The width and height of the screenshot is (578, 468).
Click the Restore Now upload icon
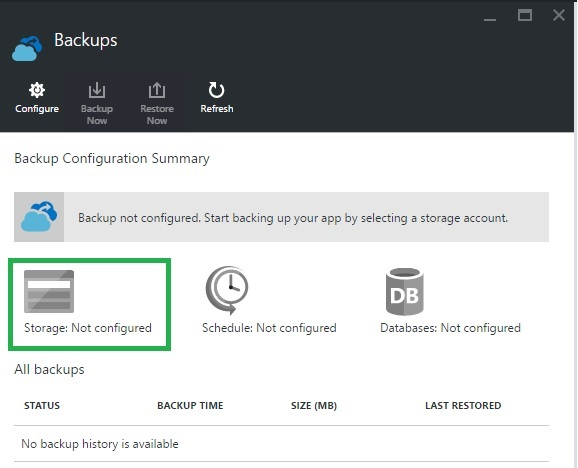click(x=157, y=90)
